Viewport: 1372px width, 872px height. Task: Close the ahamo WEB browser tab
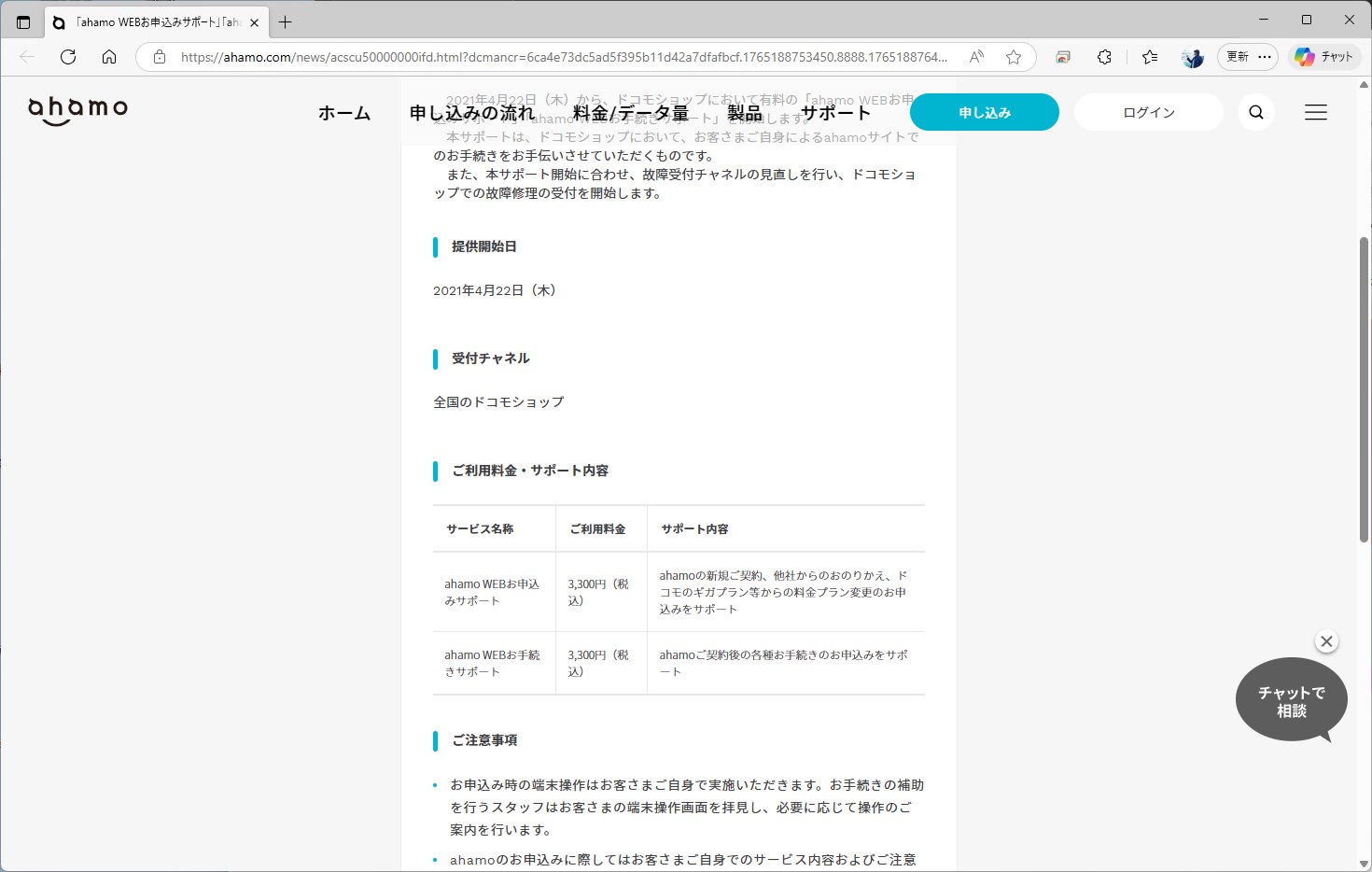tap(254, 22)
